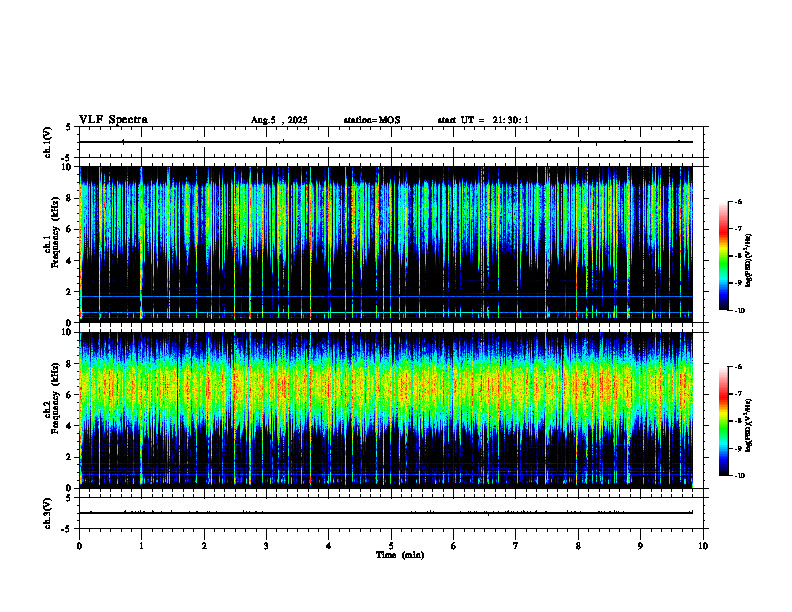Click the "-5" tick on ch.1(V) axis
792x612 pixels.
[x=67, y=158]
